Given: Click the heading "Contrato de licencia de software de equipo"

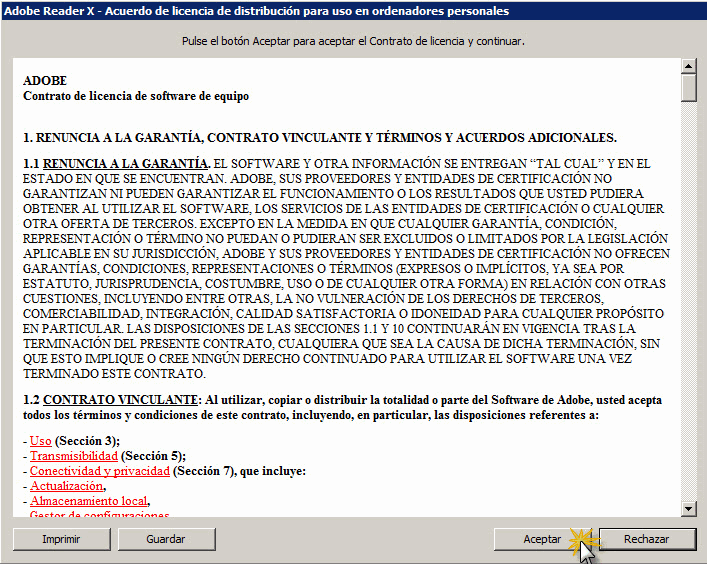Looking at the screenshot, I should pos(136,96).
